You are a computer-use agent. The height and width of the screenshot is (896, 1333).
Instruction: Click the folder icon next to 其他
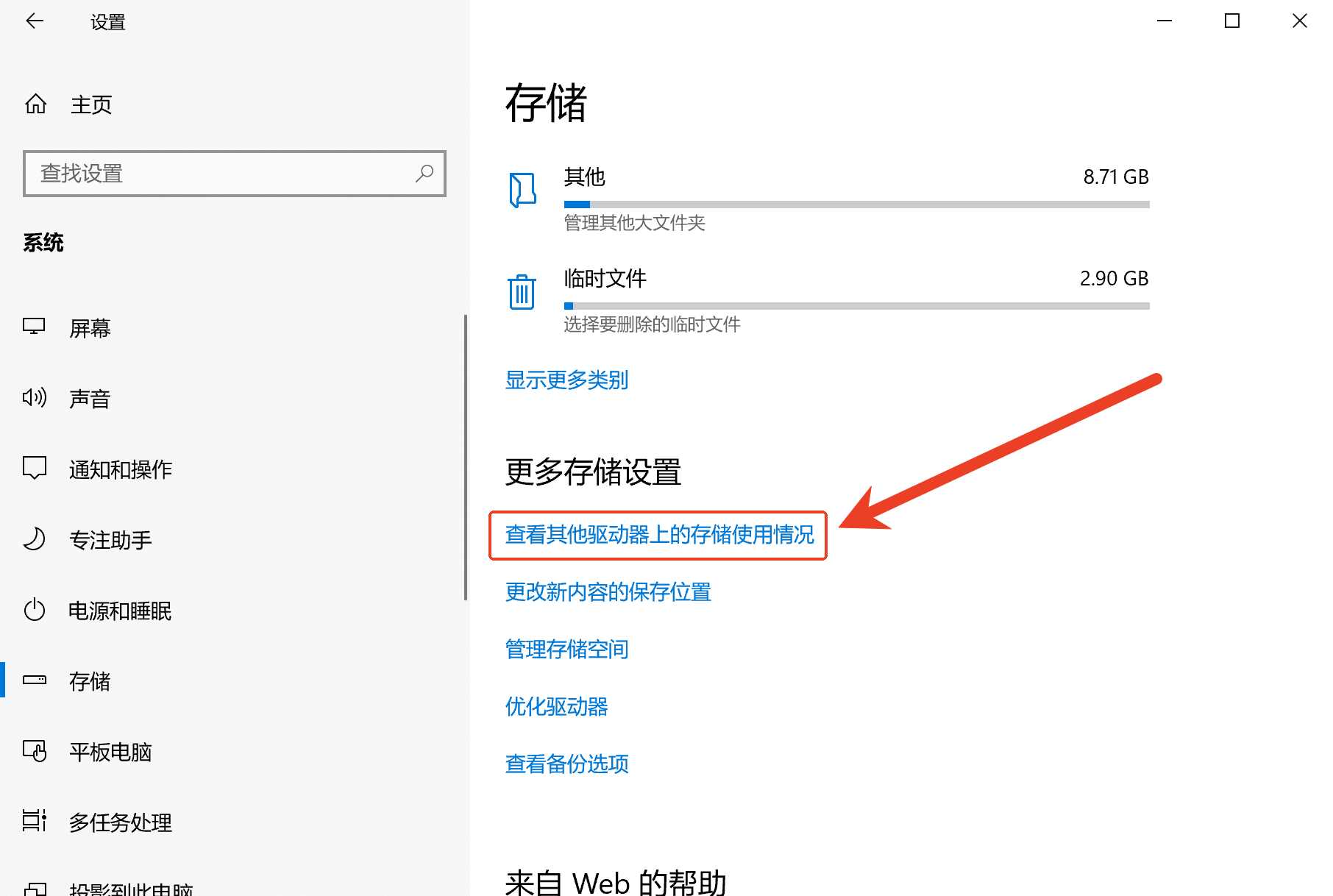(x=522, y=190)
